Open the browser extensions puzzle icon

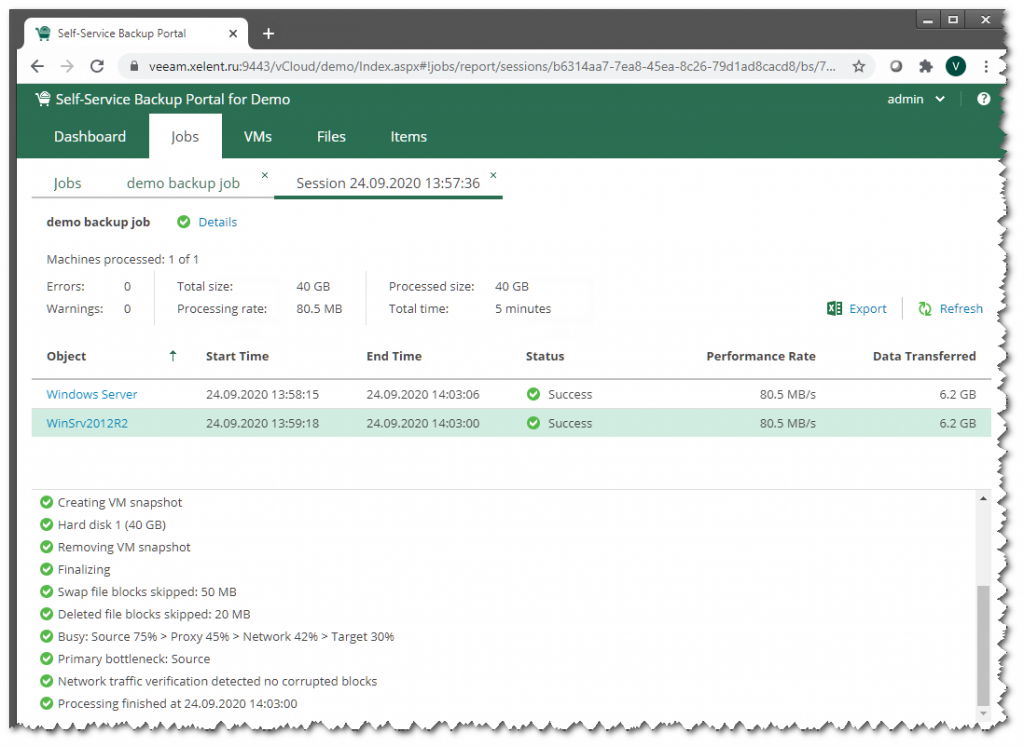[x=925, y=66]
